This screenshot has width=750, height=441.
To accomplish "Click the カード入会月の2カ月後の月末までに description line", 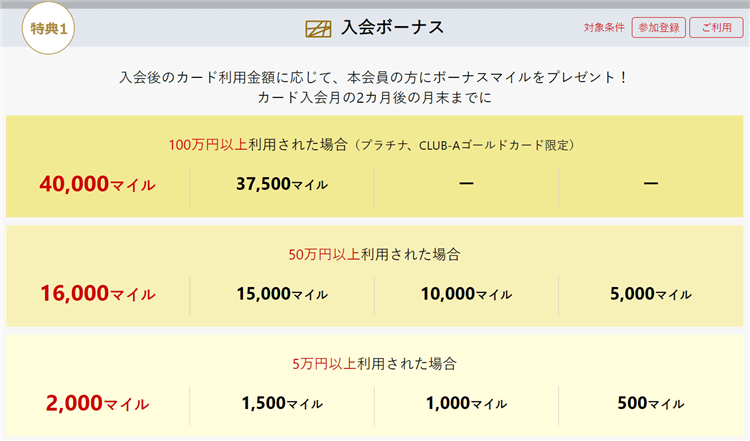I will (374, 98).
